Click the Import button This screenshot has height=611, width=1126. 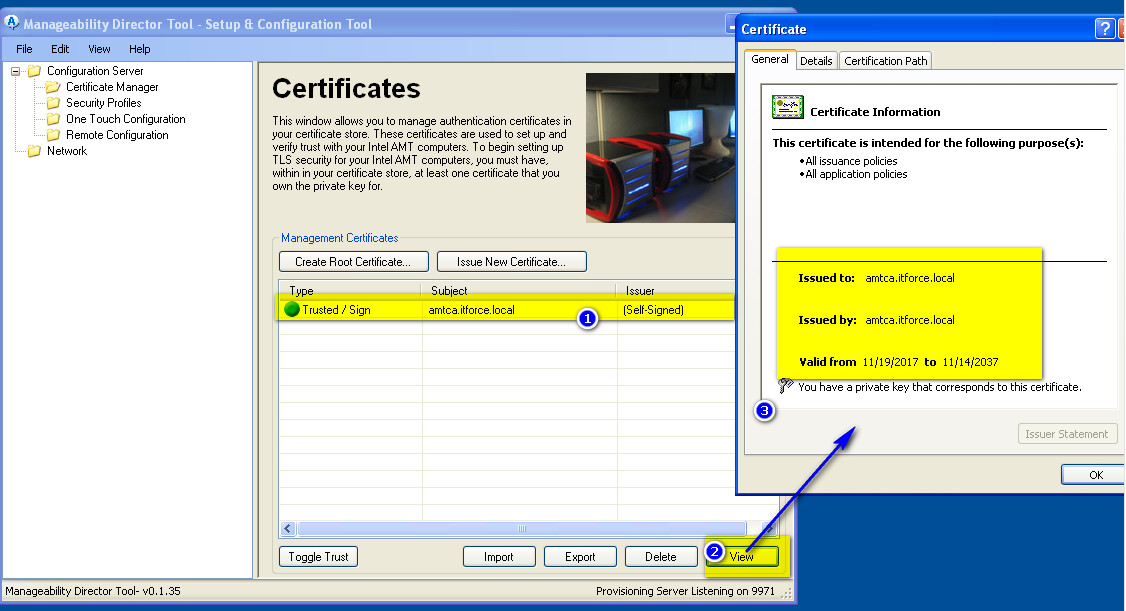[499, 556]
